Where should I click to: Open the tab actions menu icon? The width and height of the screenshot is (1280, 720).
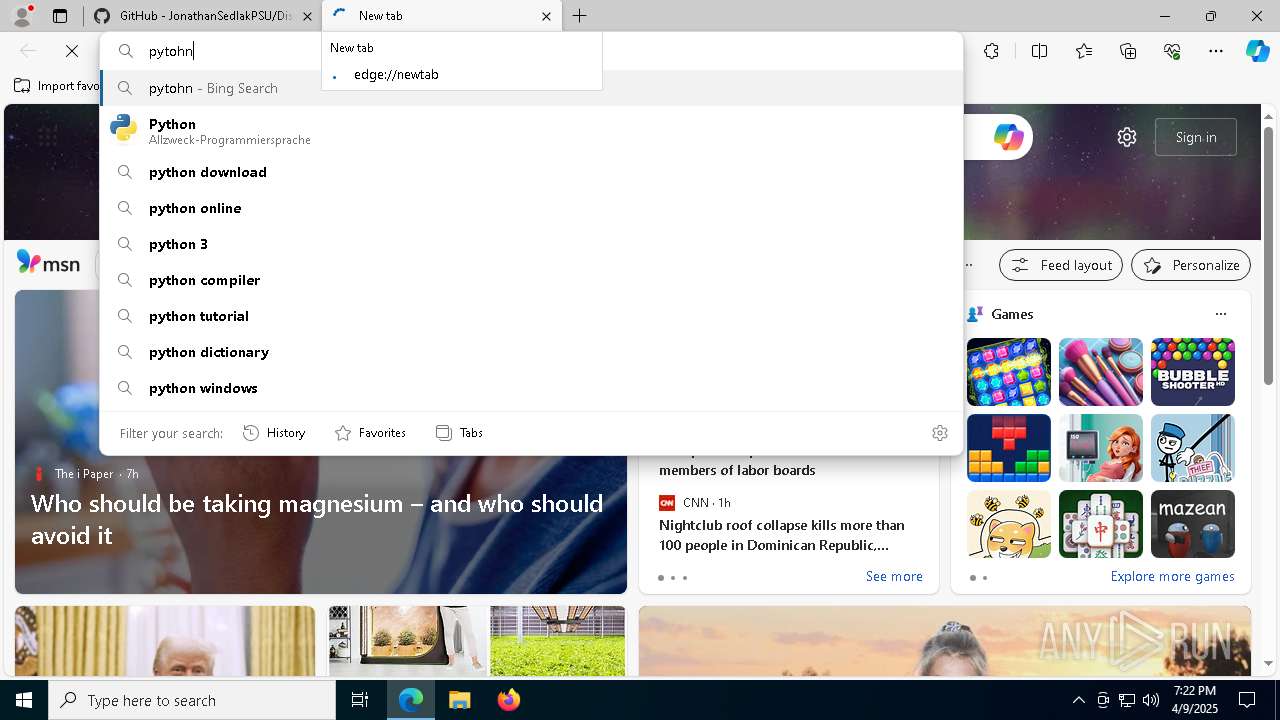click(60, 16)
